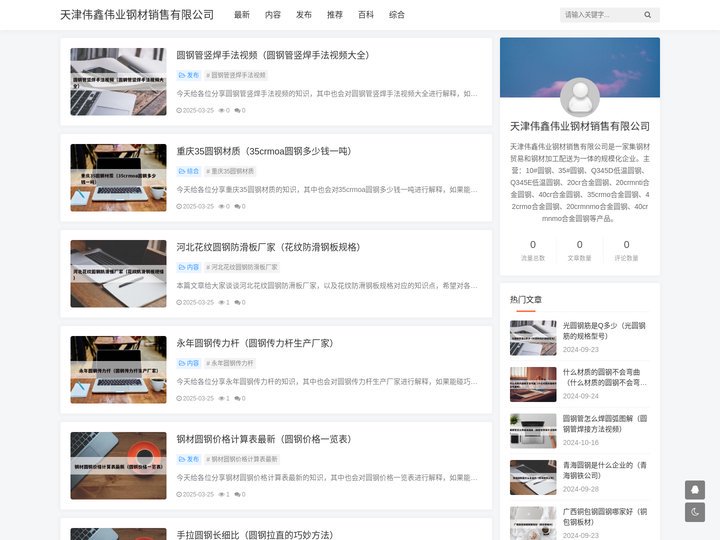Toggle dark mode moon button
This screenshot has width=720, height=540.
point(695,512)
